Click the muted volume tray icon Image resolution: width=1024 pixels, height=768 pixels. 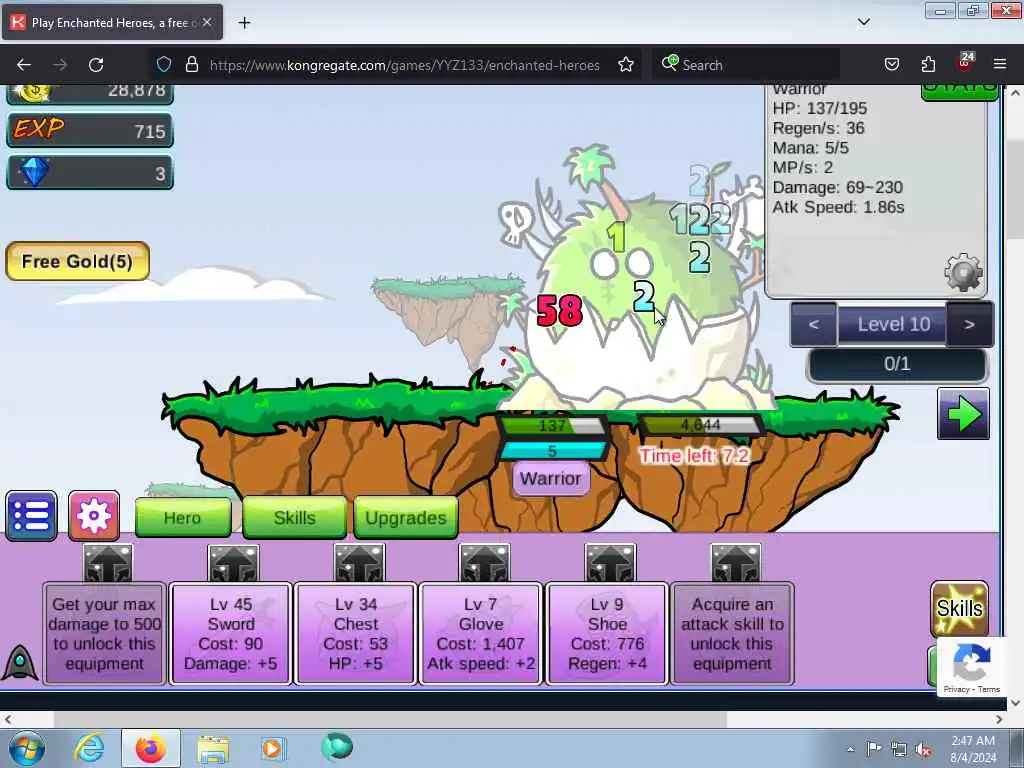click(923, 749)
